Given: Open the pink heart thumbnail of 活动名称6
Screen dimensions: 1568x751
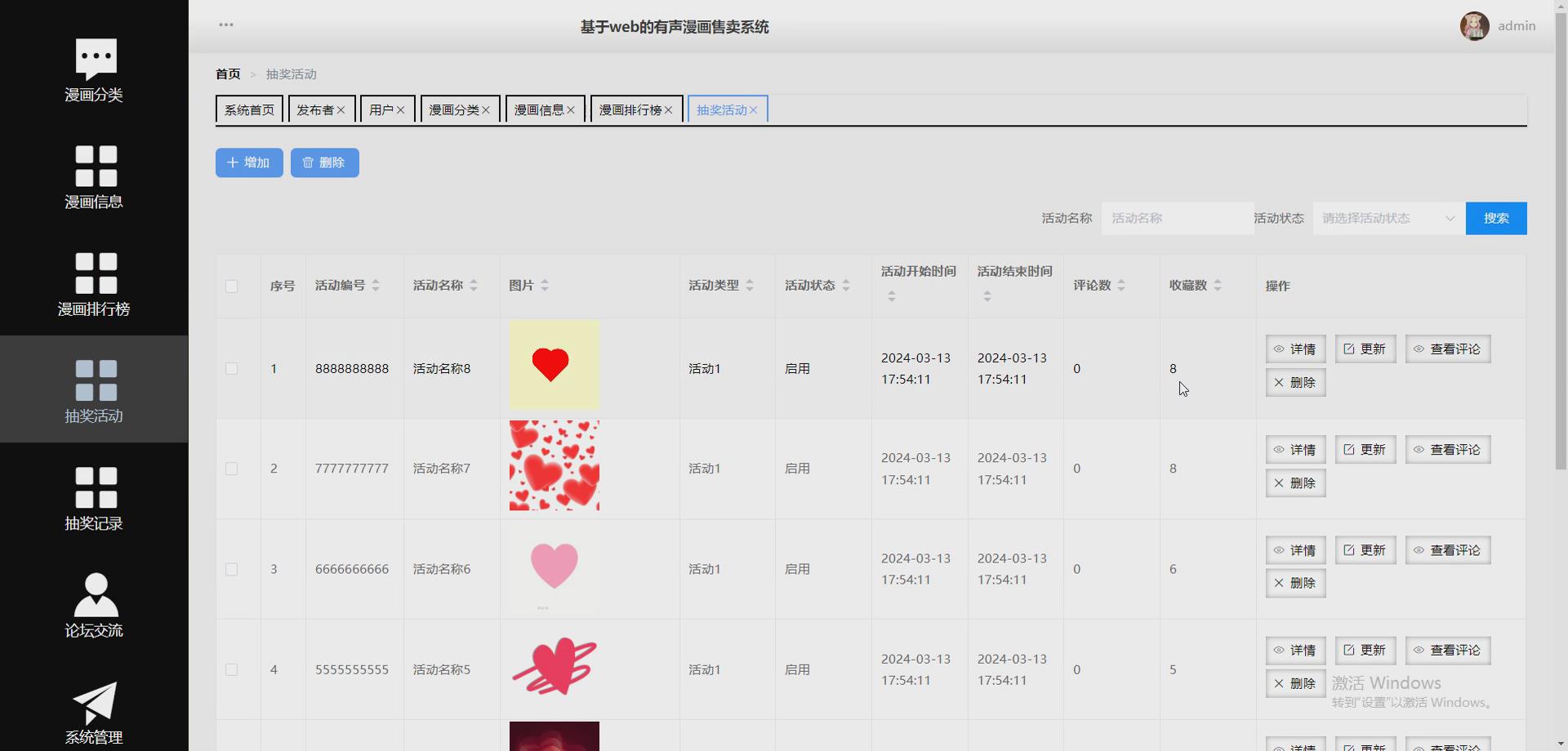Looking at the screenshot, I should (x=555, y=566).
